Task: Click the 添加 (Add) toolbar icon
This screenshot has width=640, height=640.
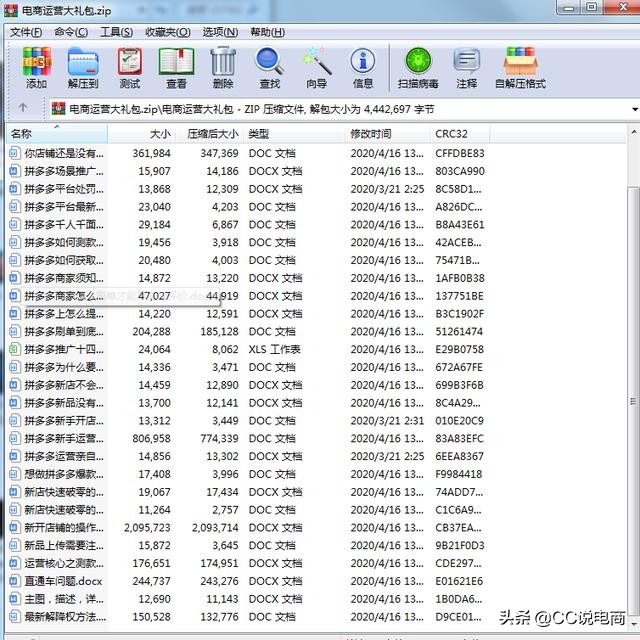Action: pos(37,62)
